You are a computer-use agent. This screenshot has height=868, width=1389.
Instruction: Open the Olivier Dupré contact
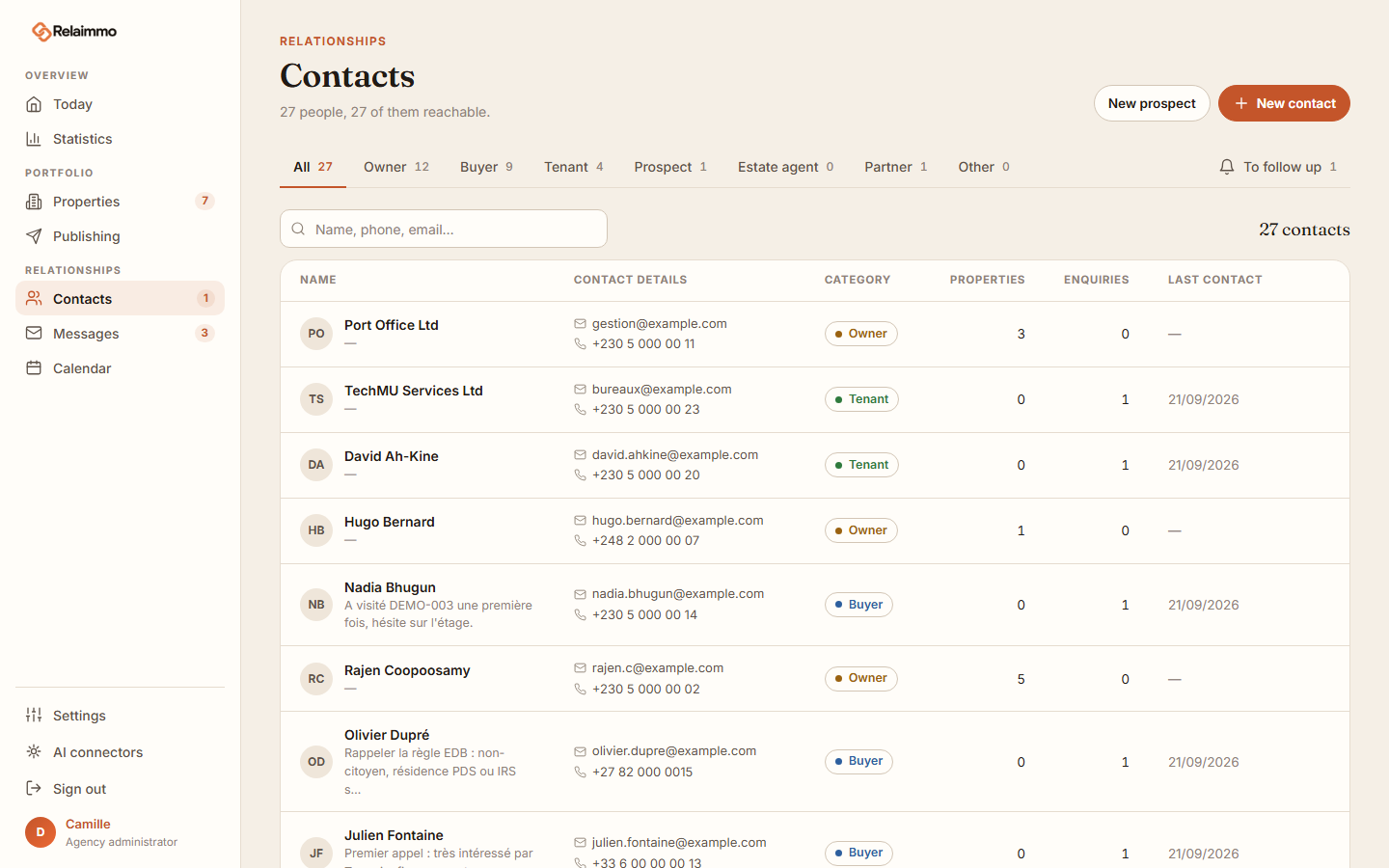[387, 735]
